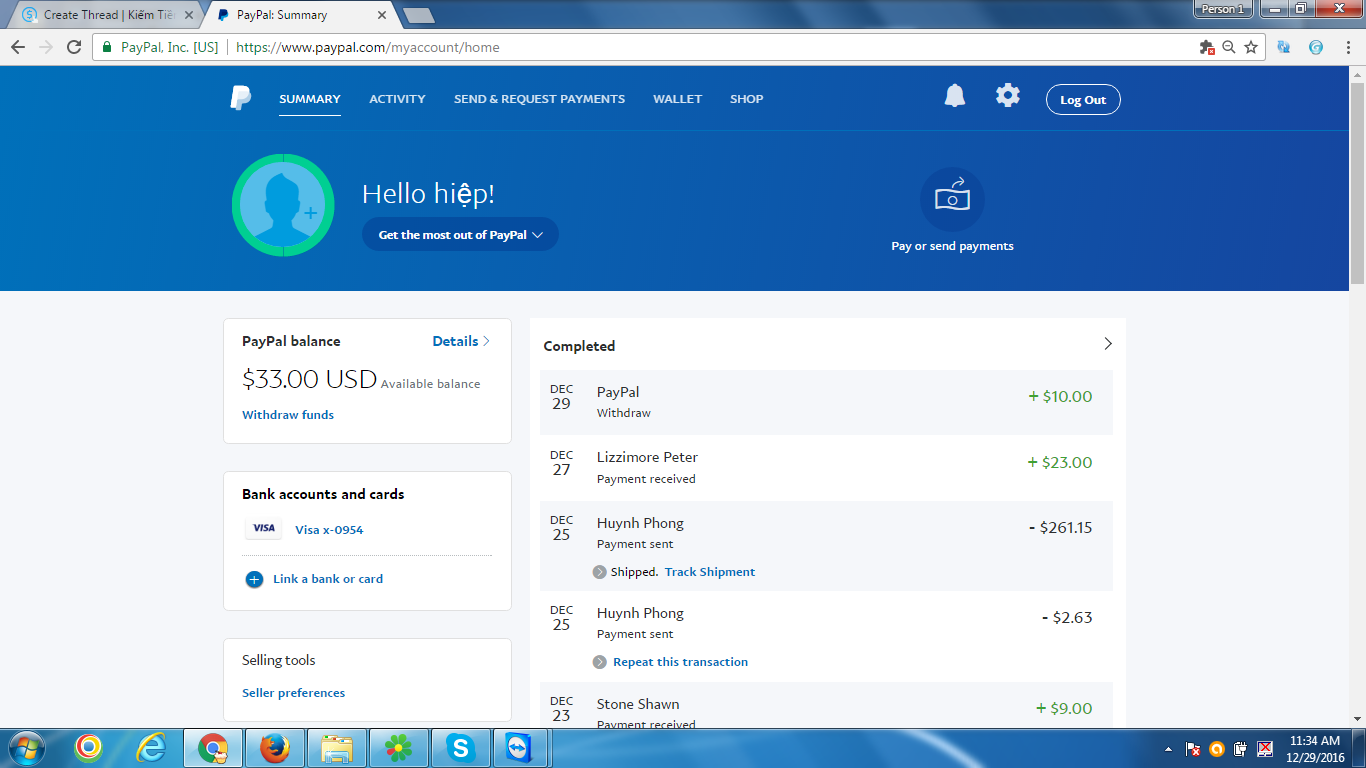1366x768 pixels.
Task: Click the profile avatar photo
Action: tap(283, 205)
